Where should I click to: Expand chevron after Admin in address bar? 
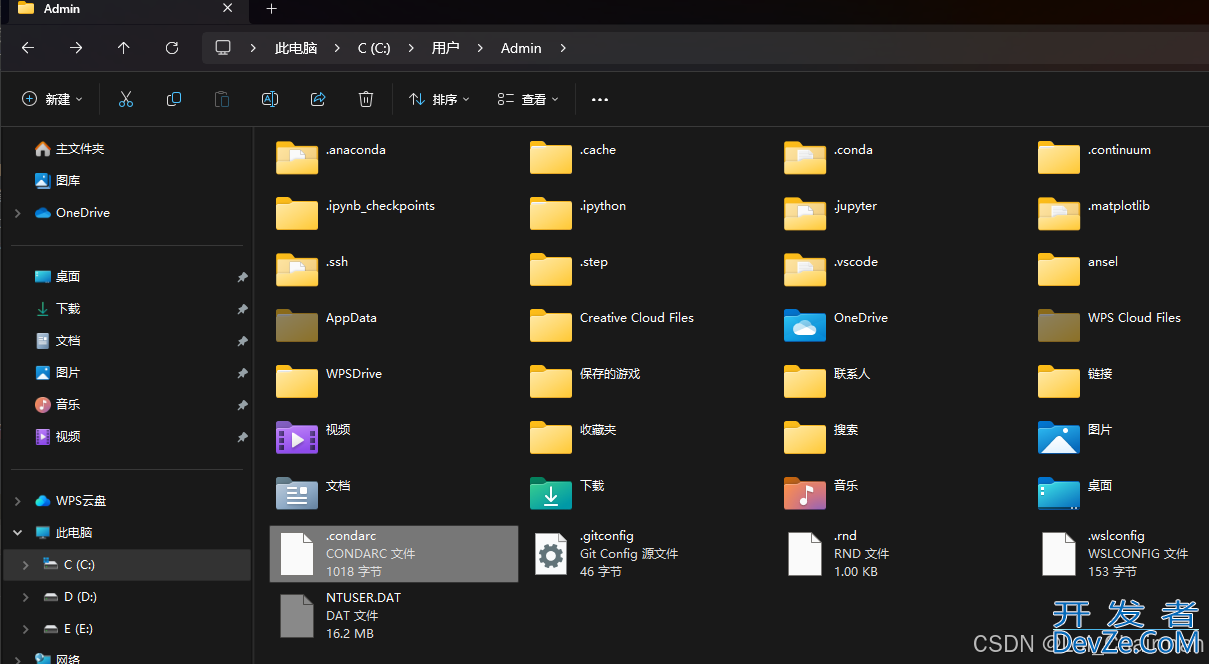564,48
